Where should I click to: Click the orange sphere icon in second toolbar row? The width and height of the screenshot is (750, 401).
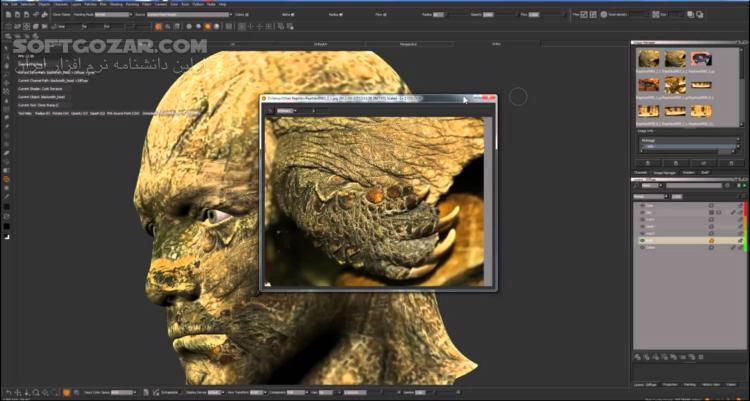click(159, 27)
